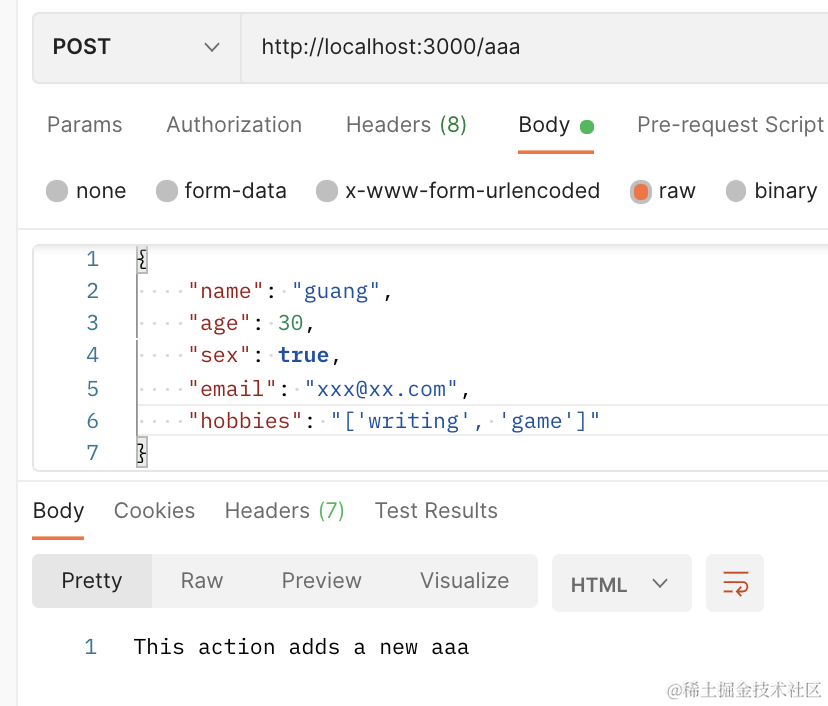Open the response Cookies tab

coord(154,511)
